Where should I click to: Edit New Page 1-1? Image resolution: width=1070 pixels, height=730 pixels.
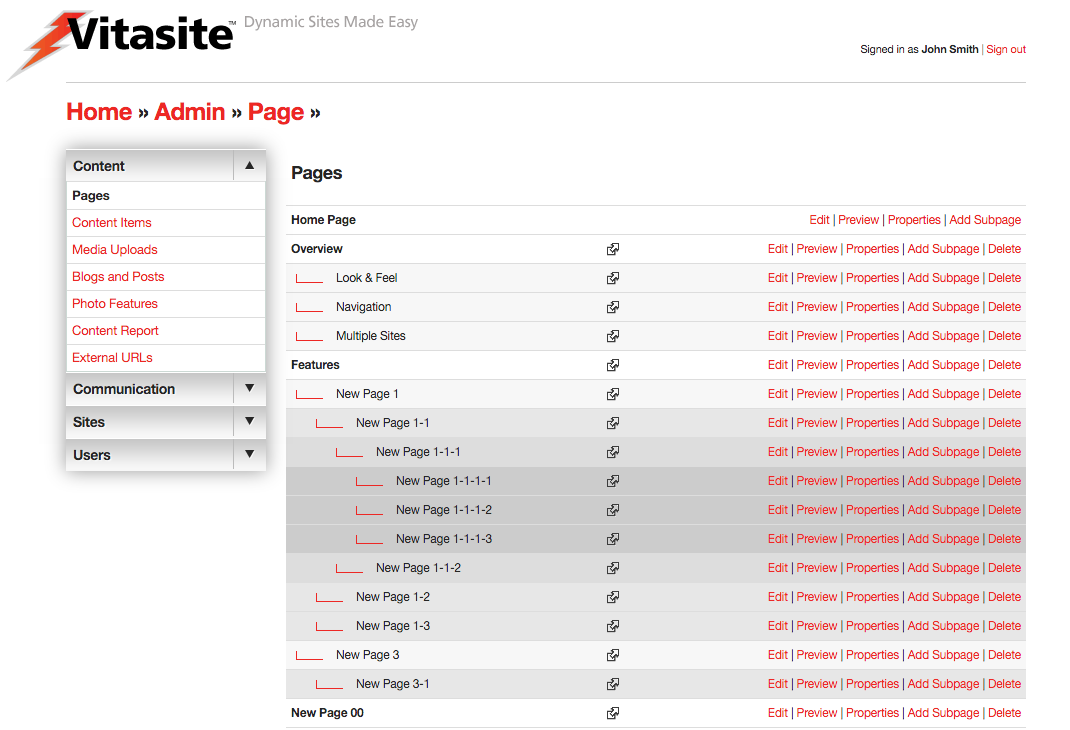pyautogui.click(x=777, y=423)
